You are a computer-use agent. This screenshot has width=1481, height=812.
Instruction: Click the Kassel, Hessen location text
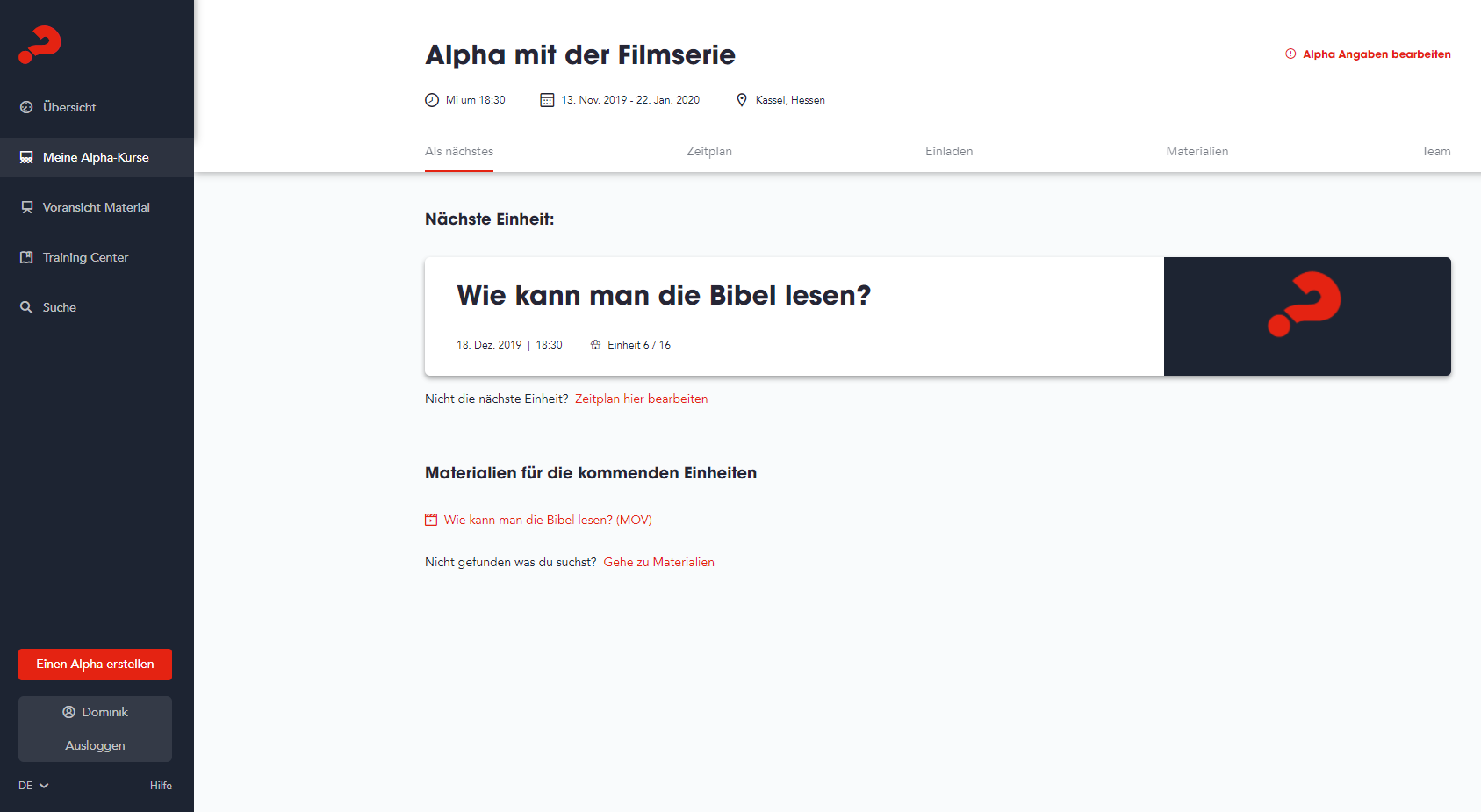pos(790,100)
